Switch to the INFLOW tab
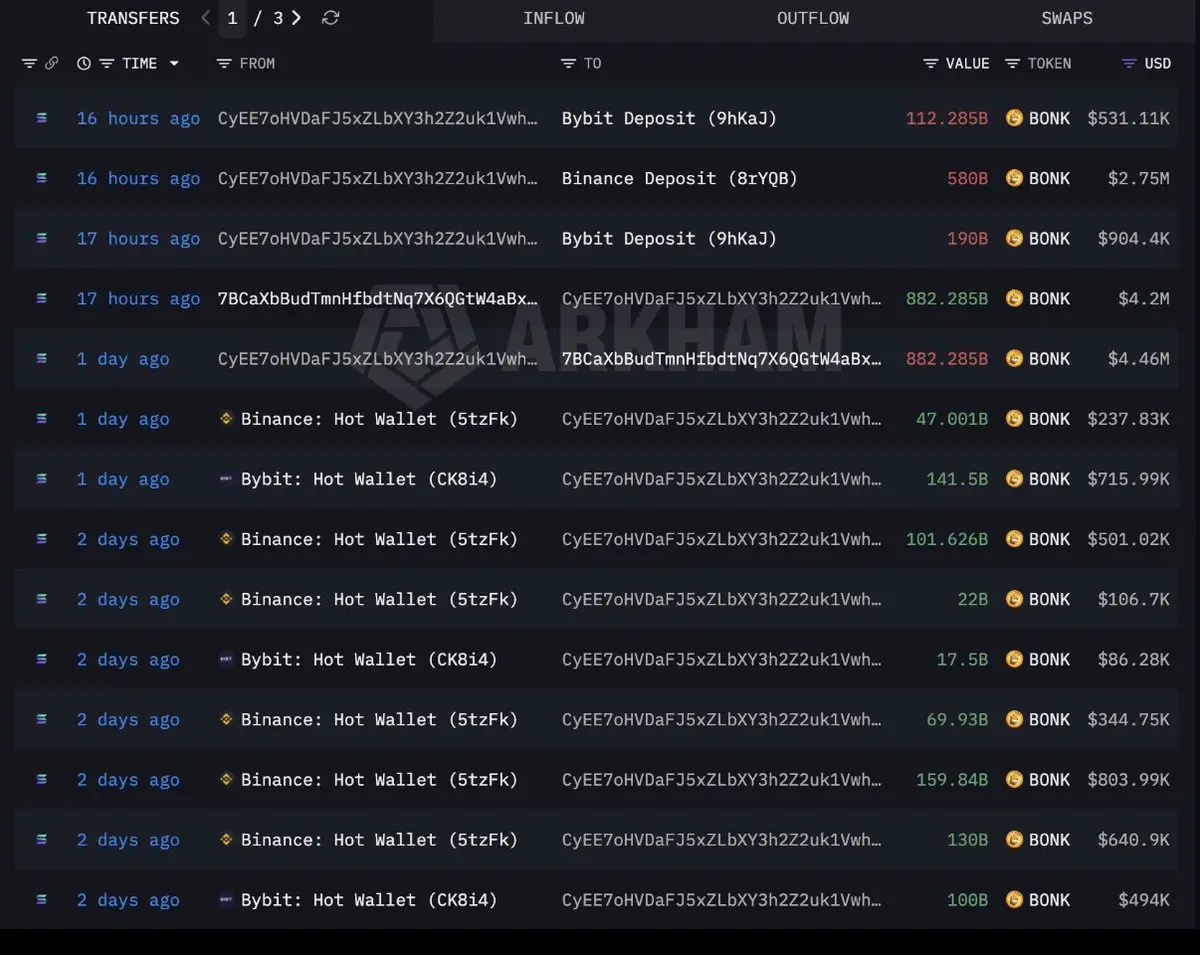The image size is (1200, 955). coord(554,18)
